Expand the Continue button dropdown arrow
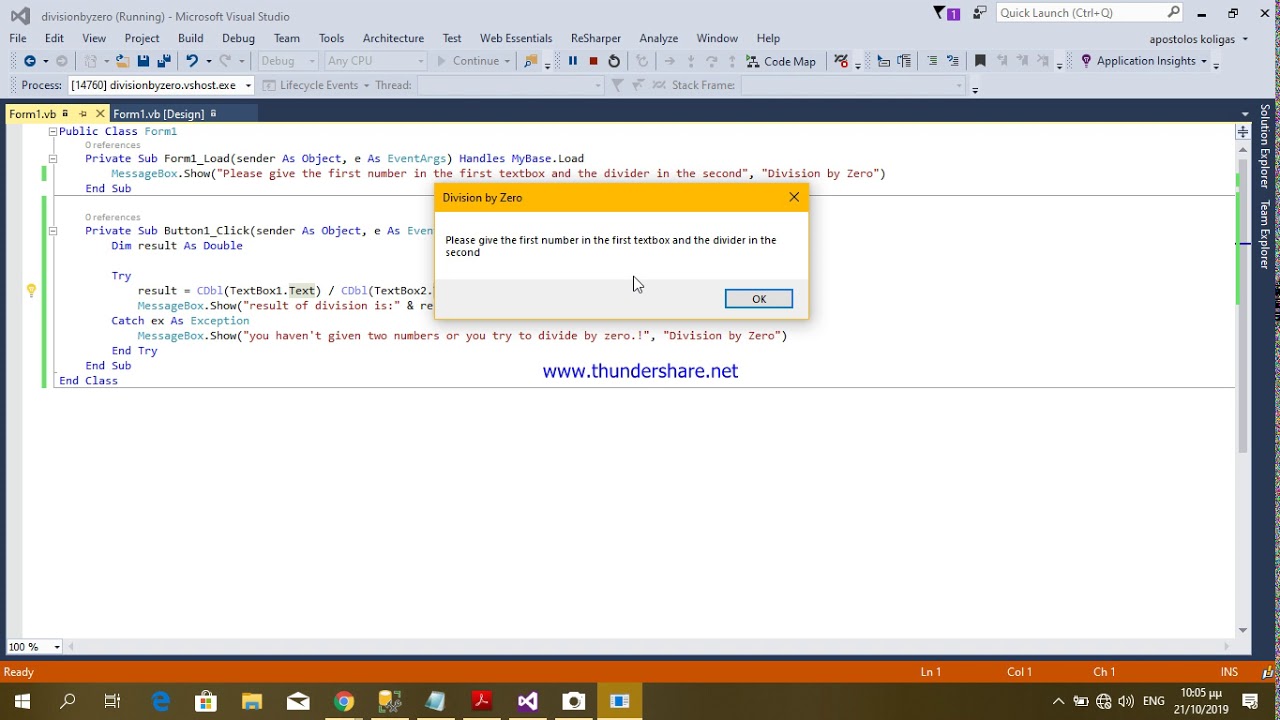 click(508, 61)
